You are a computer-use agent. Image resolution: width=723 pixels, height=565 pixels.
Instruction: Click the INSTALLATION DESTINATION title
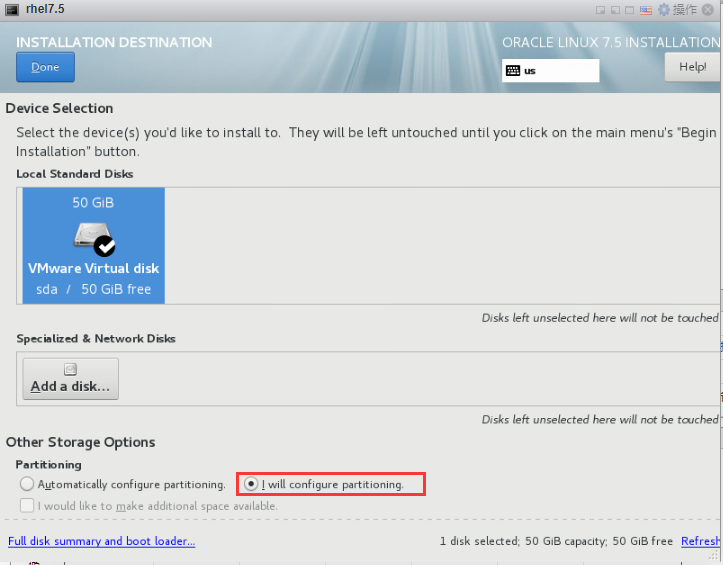(x=114, y=42)
